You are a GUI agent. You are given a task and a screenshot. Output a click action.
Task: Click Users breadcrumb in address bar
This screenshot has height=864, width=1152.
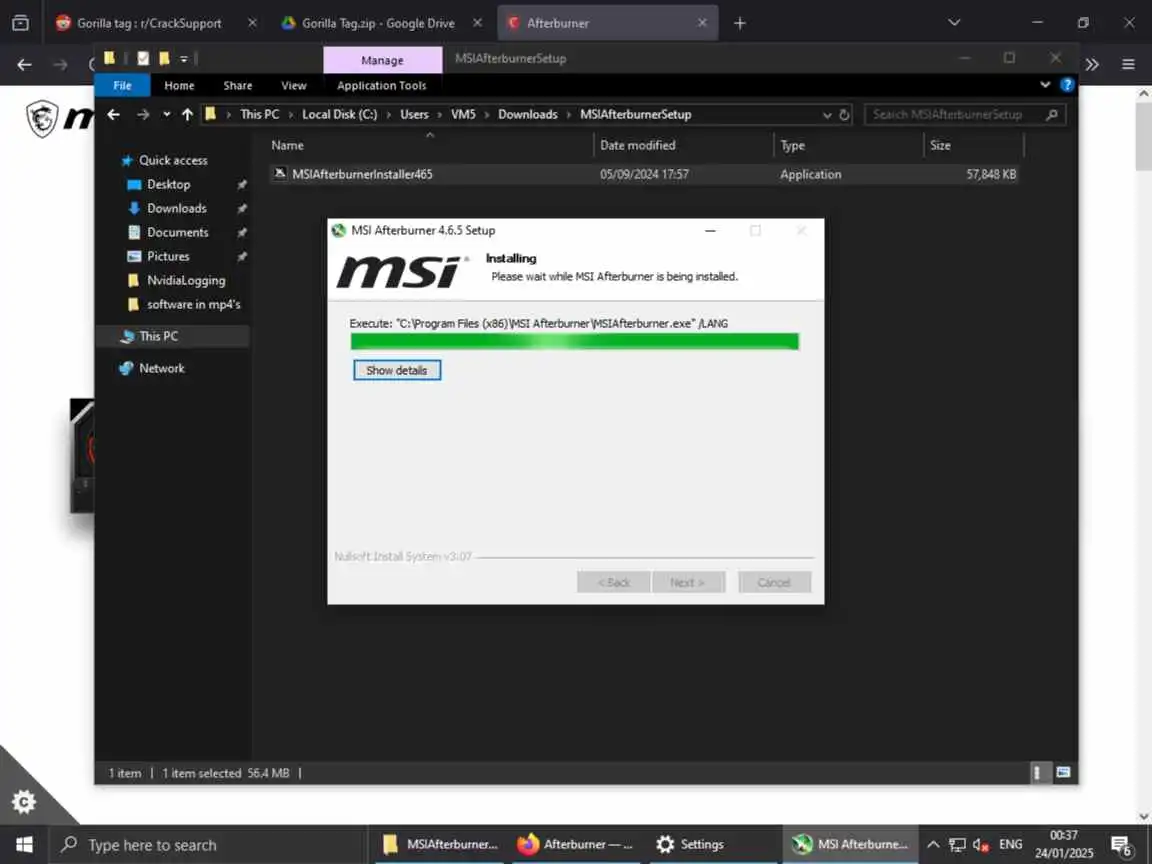point(414,115)
